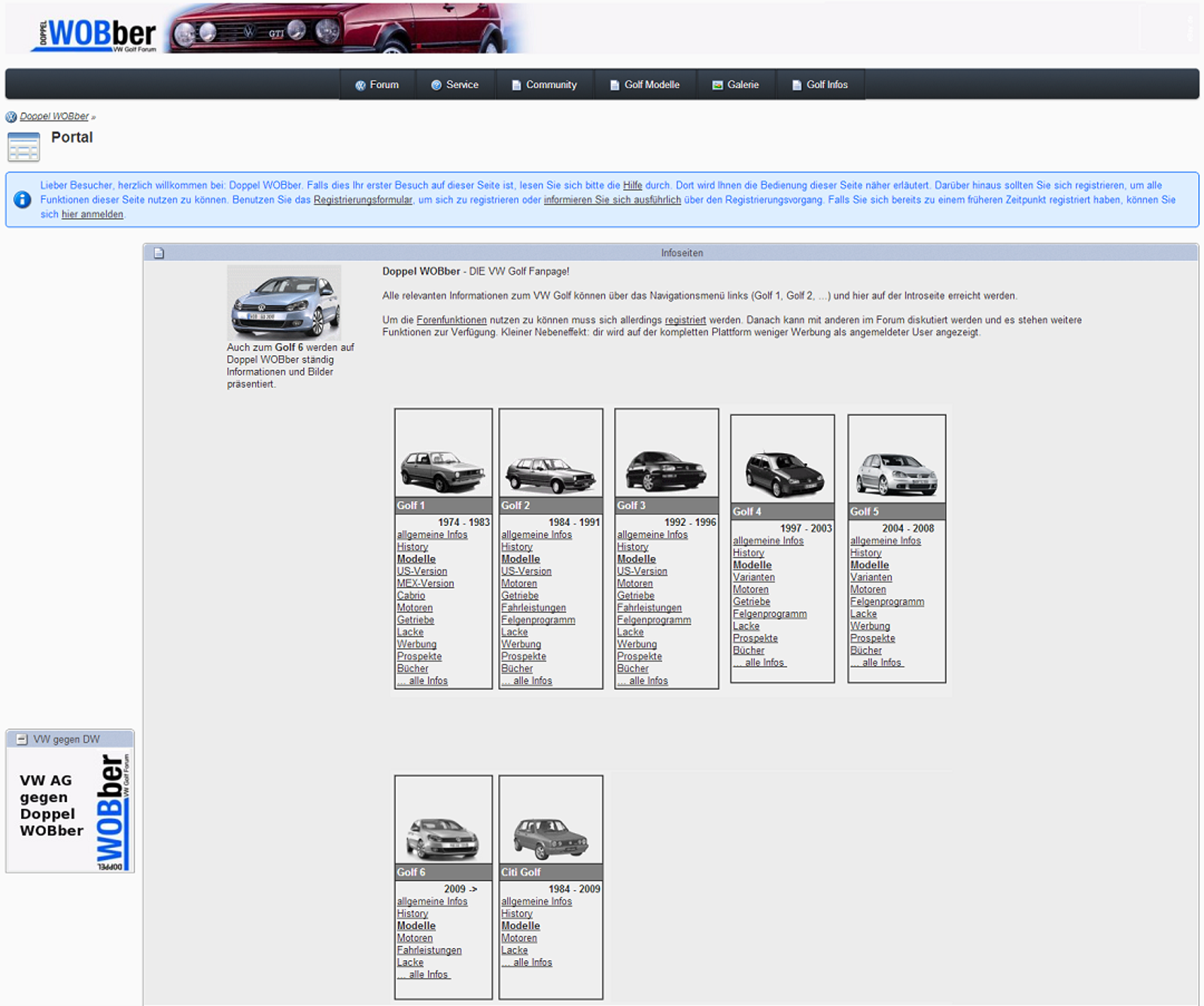Open Golf 1 MEX-Version link
Image resolution: width=1204 pixels, height=1006 pixels.
pyautogui.click(x=425, y=584)
